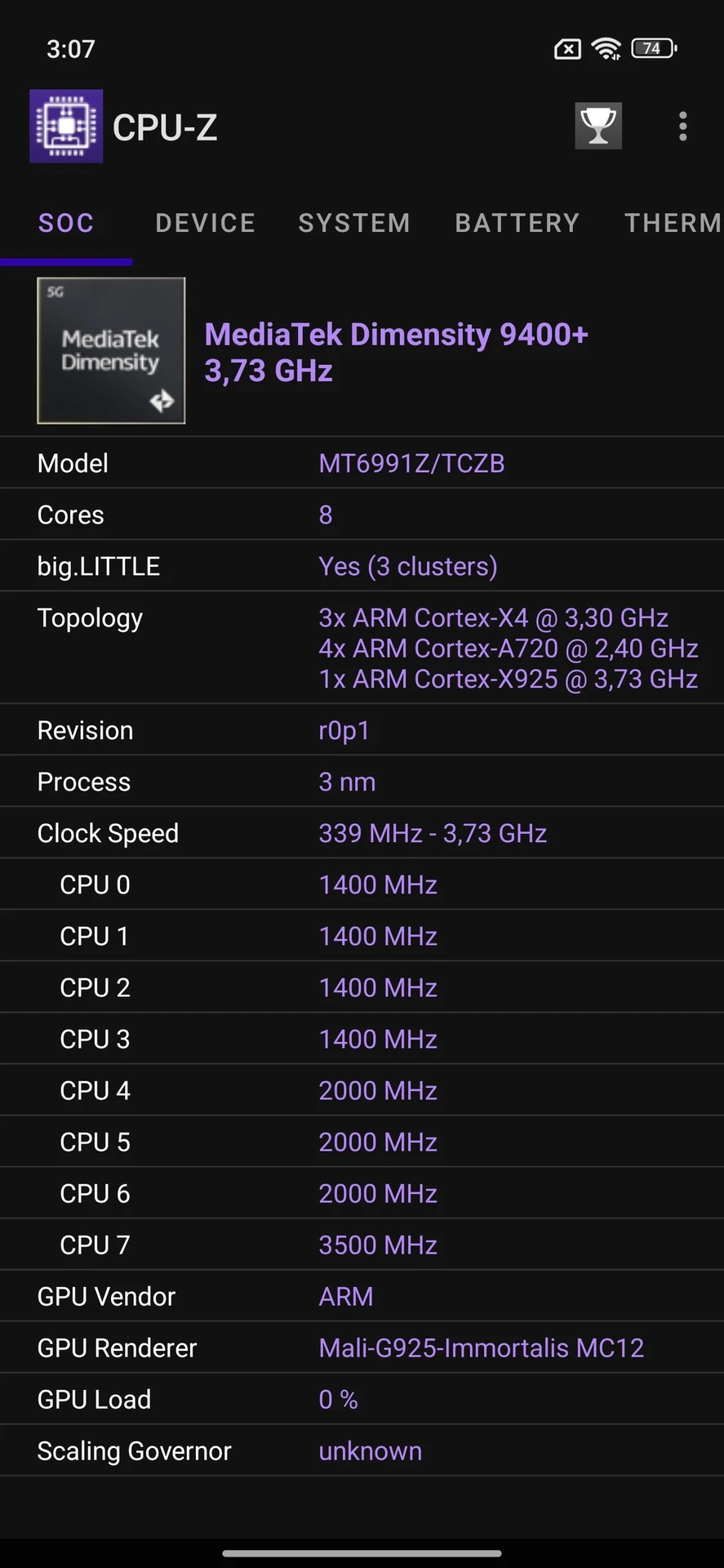Select the SOC tab

point(66,223)
